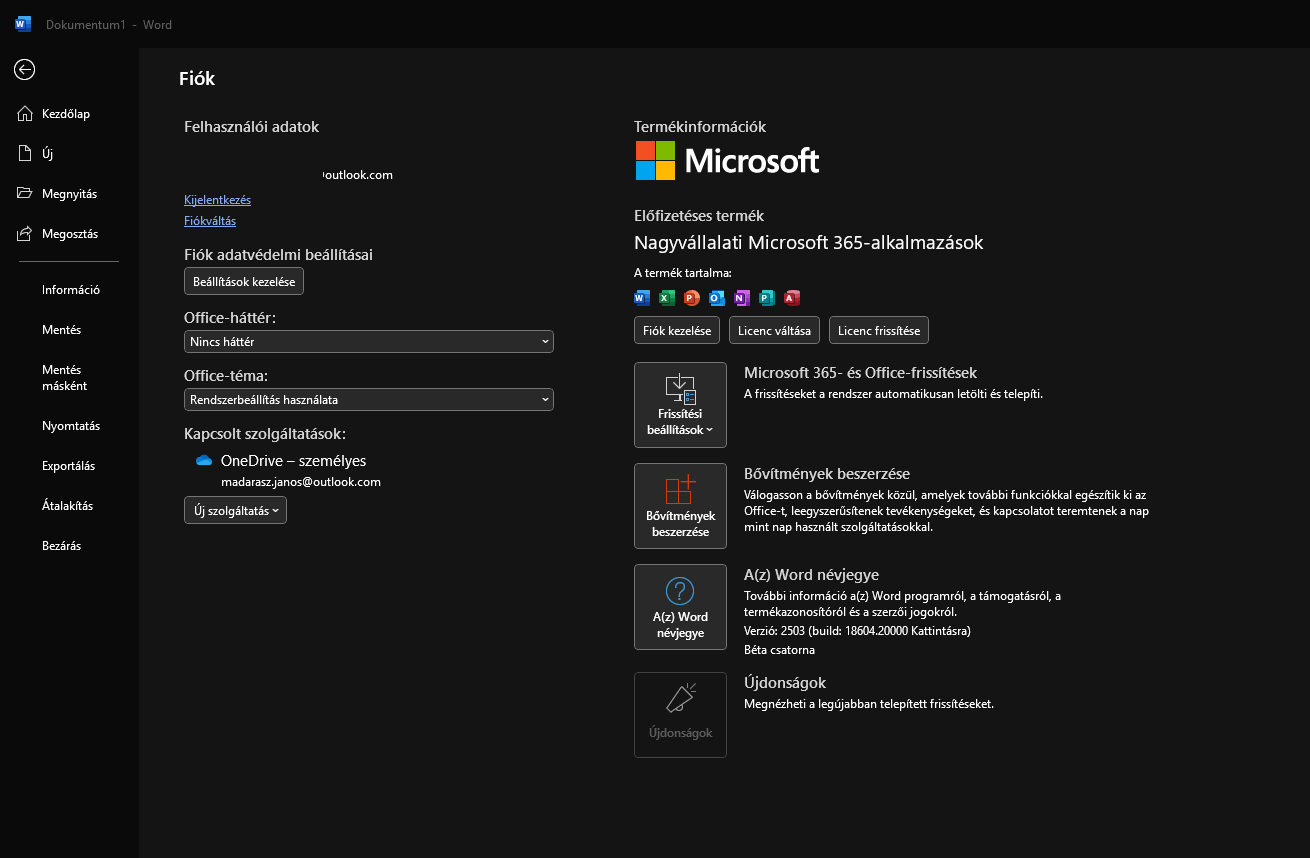Open the Exportálás page
The image size is (1310, 858).
69,466
